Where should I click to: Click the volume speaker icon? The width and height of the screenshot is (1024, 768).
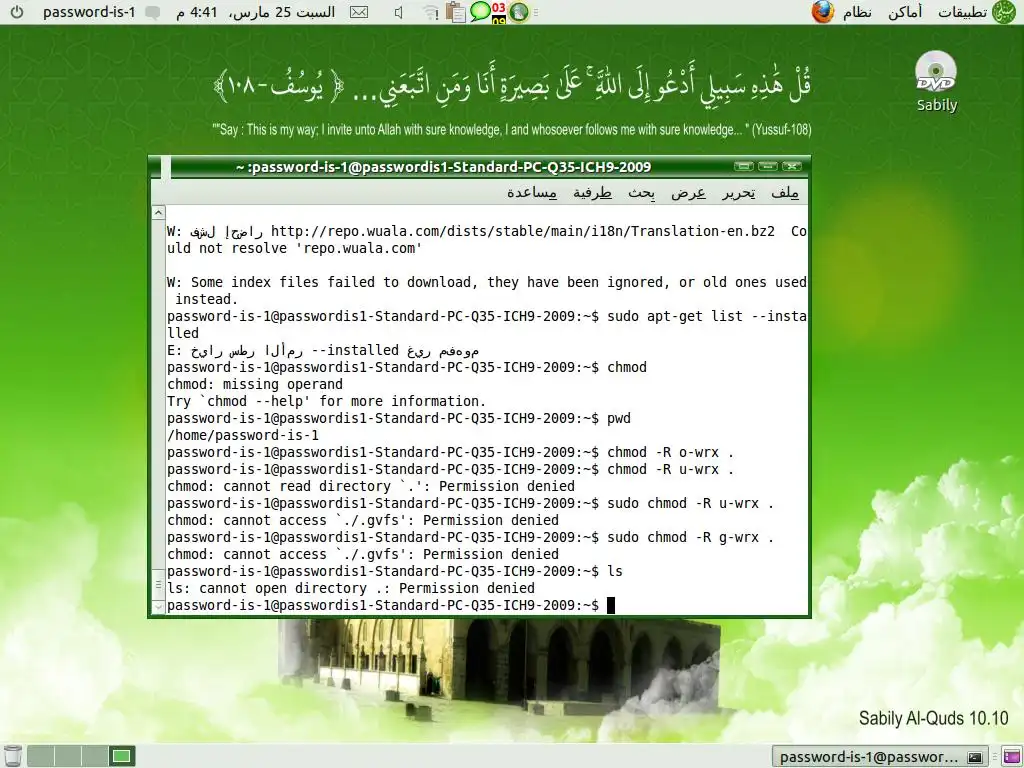398,12
